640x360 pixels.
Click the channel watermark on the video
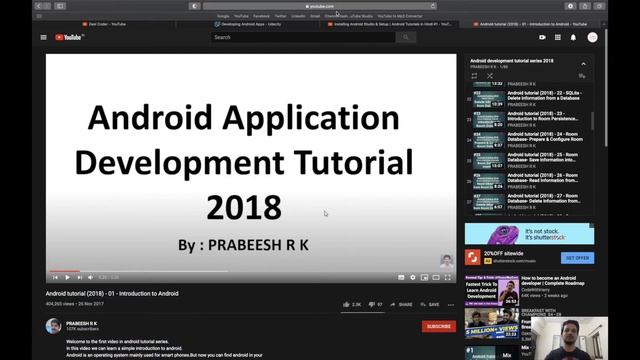point(447,260)
